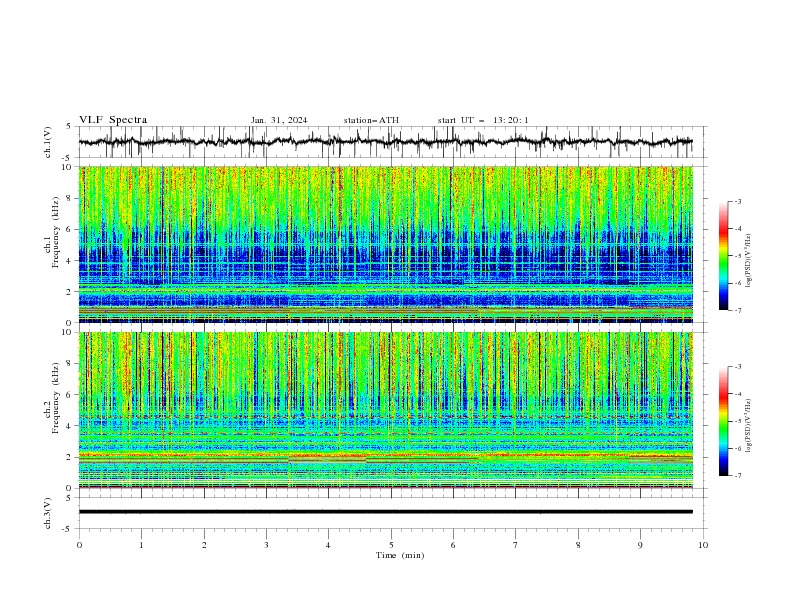Click the ch.1 spectrogram panel
This screenshot has width=792, height=612.
[386, 244]
